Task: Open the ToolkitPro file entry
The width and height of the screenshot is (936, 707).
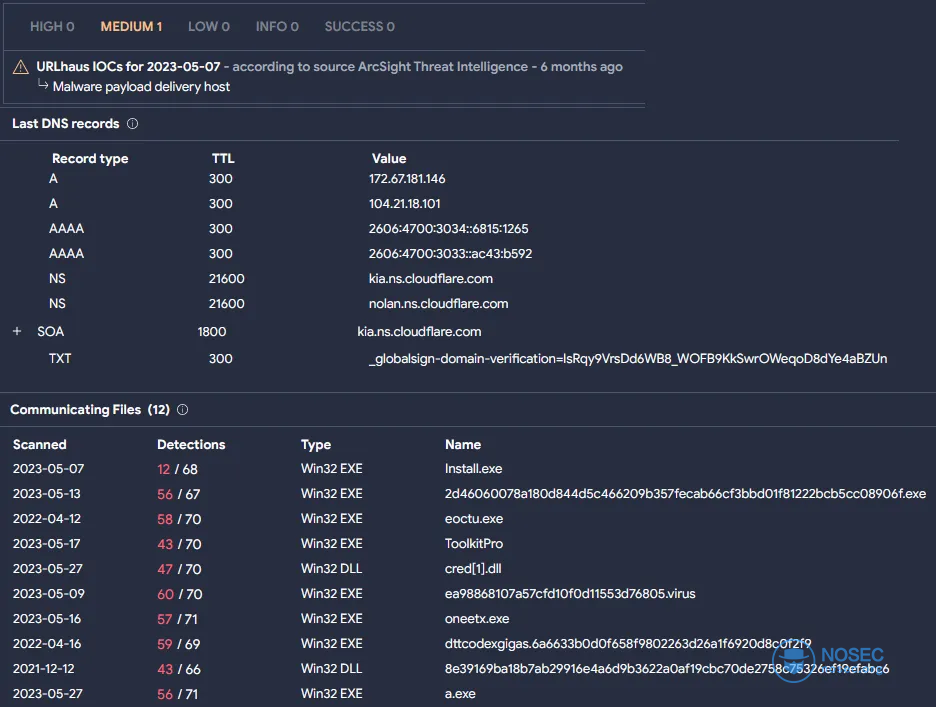Action: (x=474, y=544)
